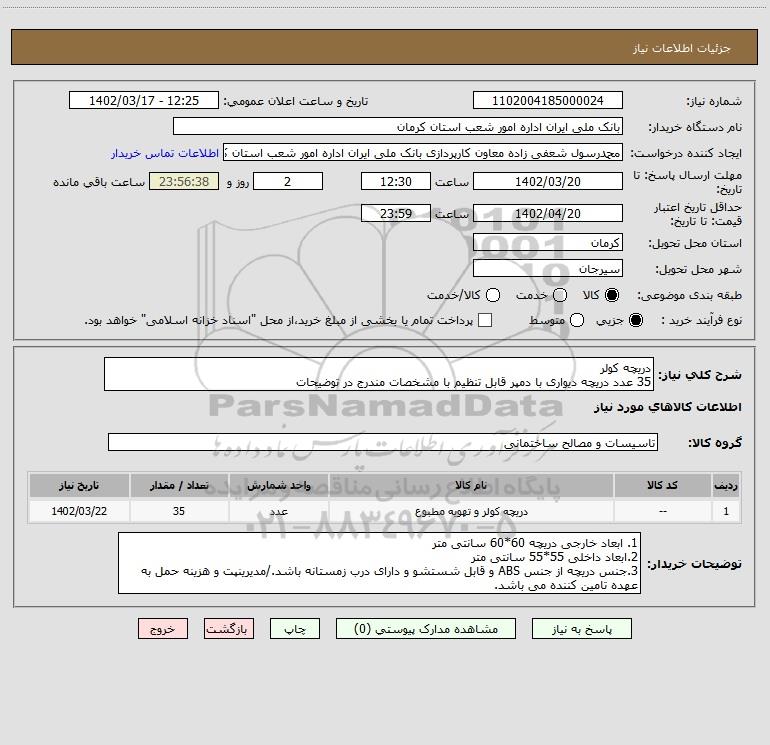770x745 pixels.
Task: Click the جزئیات اطلاعات نیاز page header
Action: 682,48
